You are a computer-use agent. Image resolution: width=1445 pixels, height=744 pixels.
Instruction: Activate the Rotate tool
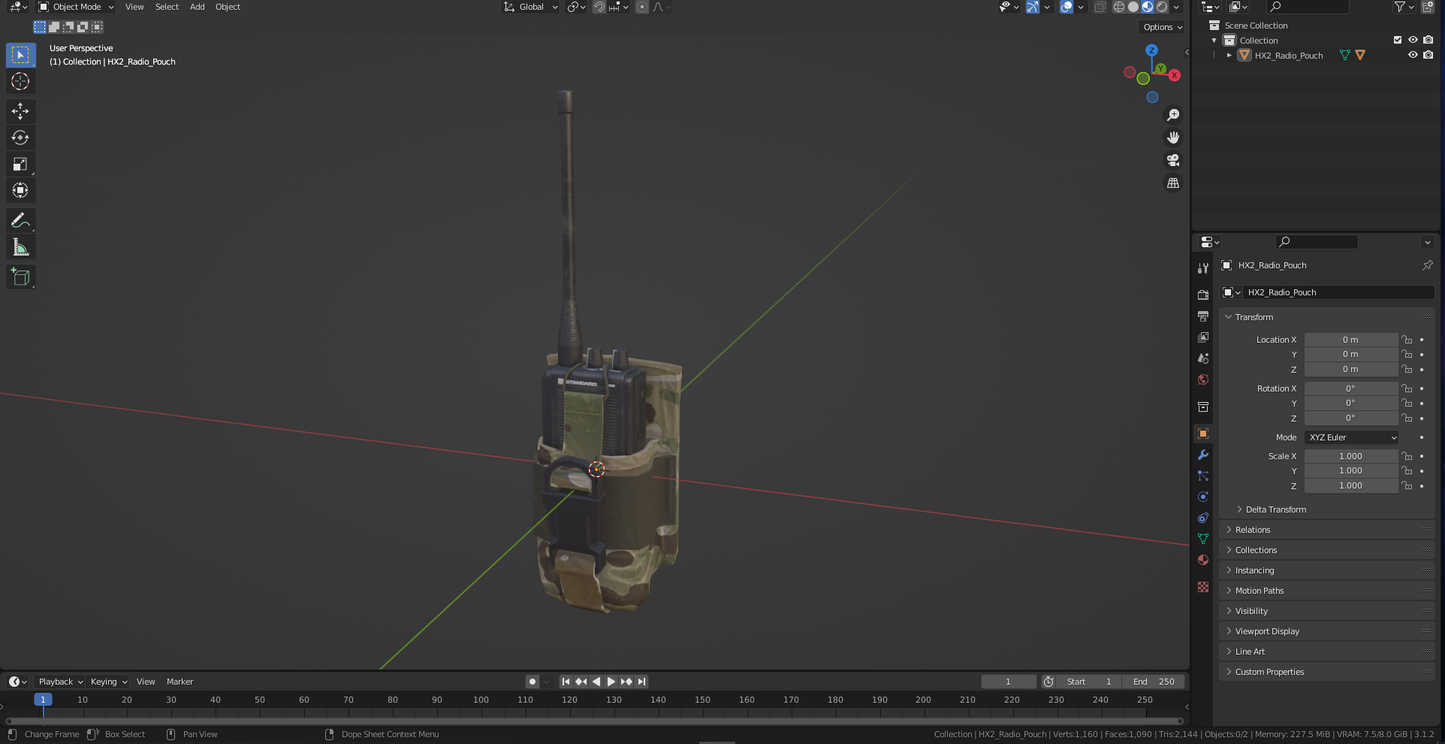[20, 138]
